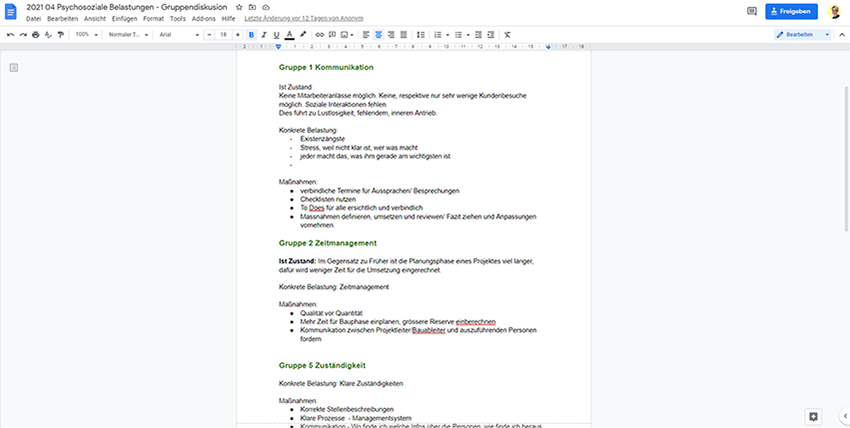This screenshot has height=428, width=850.
Task: Click heading Gruppe 2 Zeitmanagement
Action: (327, 243)
